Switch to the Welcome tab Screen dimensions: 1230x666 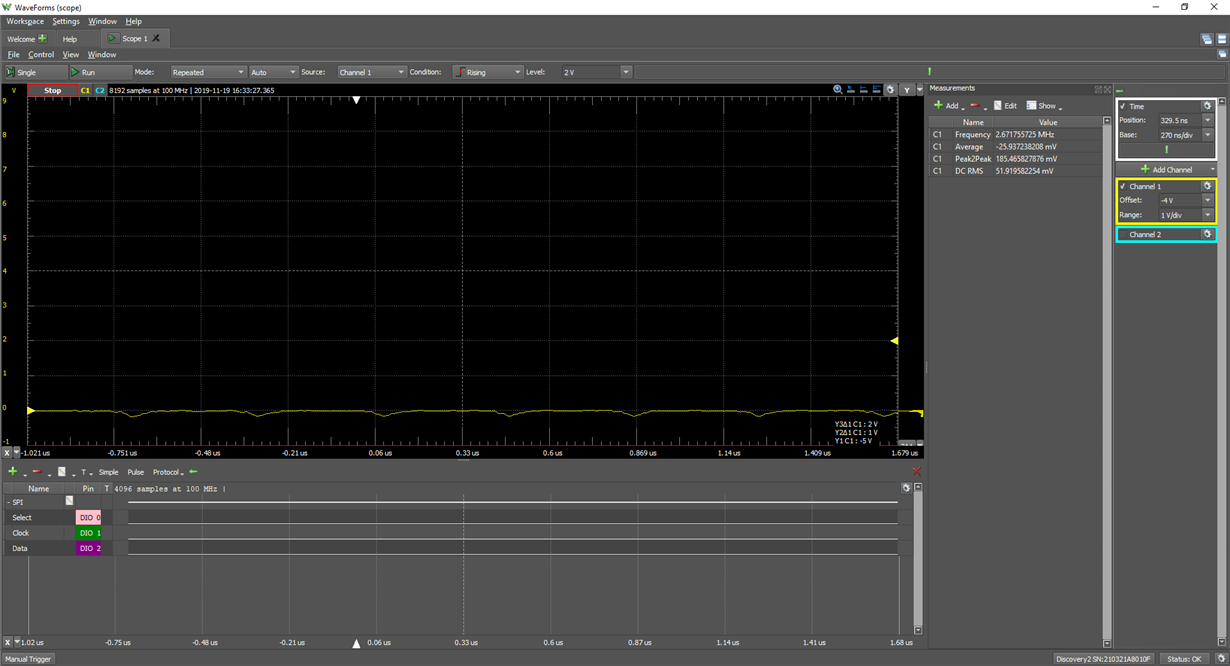click(x=27, y=39)
